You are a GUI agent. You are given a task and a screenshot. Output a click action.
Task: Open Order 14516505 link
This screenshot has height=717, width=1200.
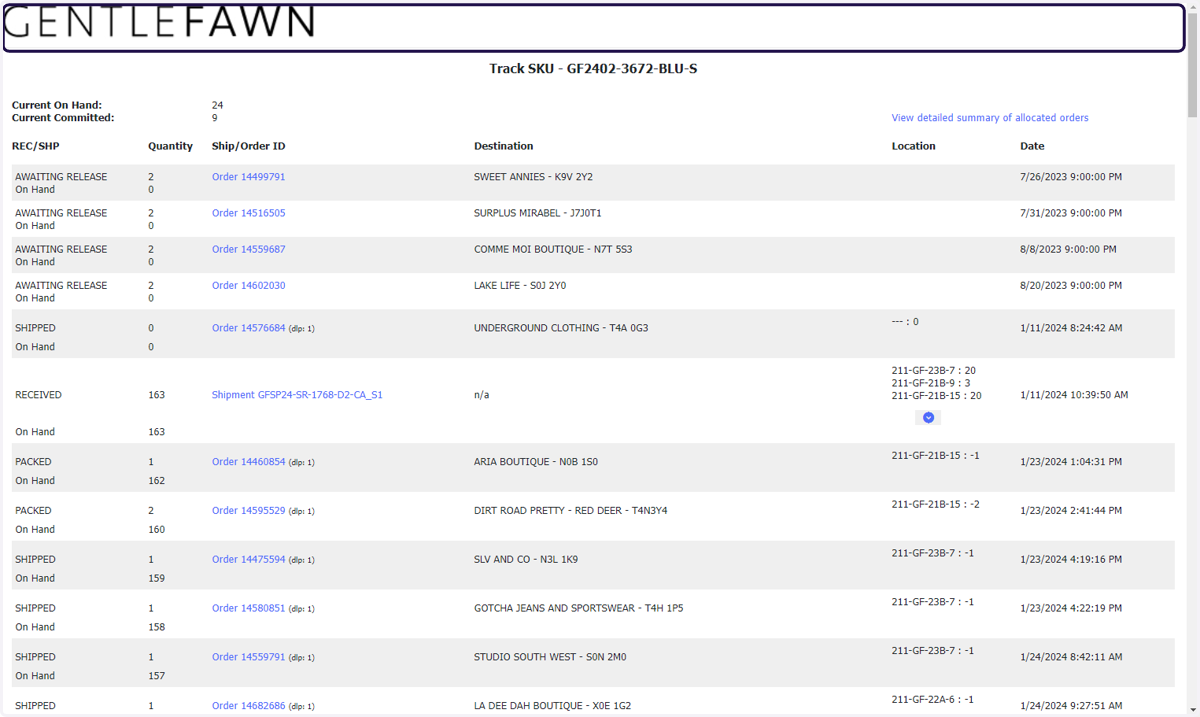pyautogui.click(x=248, y=213)
